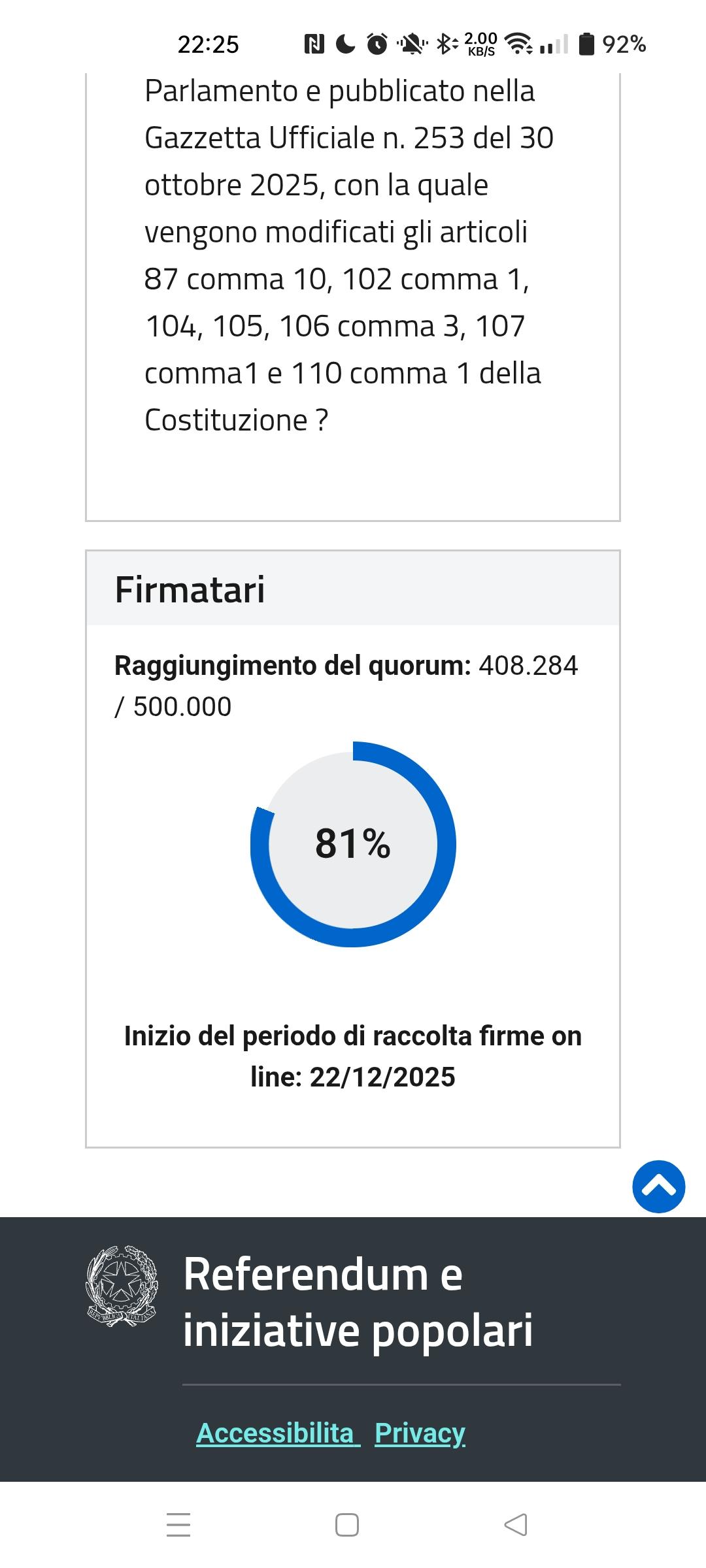The image size is (706, 1568).
Task: Tap the status bar clock showing 22:25
Action: (209, 44)
